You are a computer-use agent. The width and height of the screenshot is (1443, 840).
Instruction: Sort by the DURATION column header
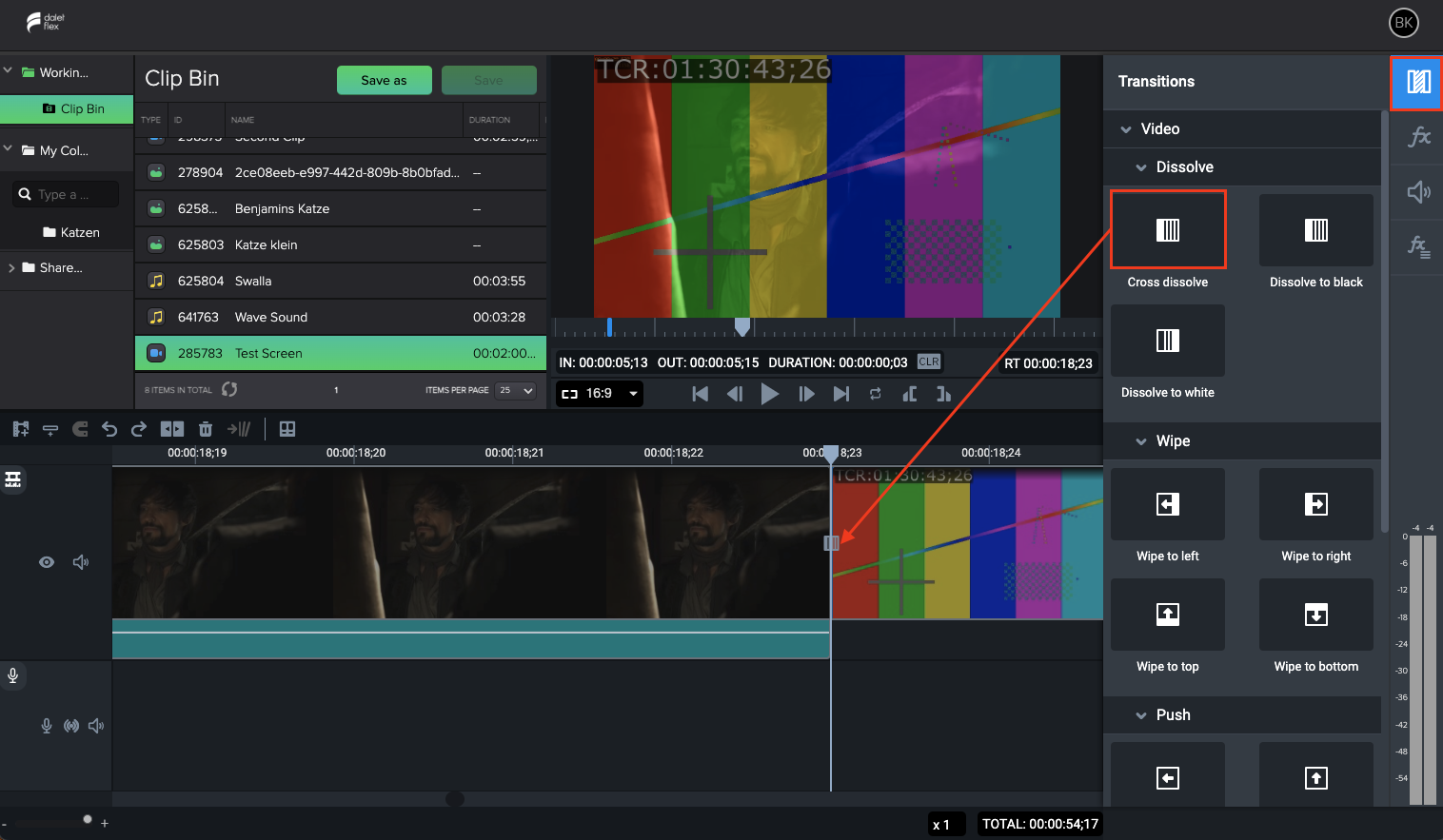(489, 120)
